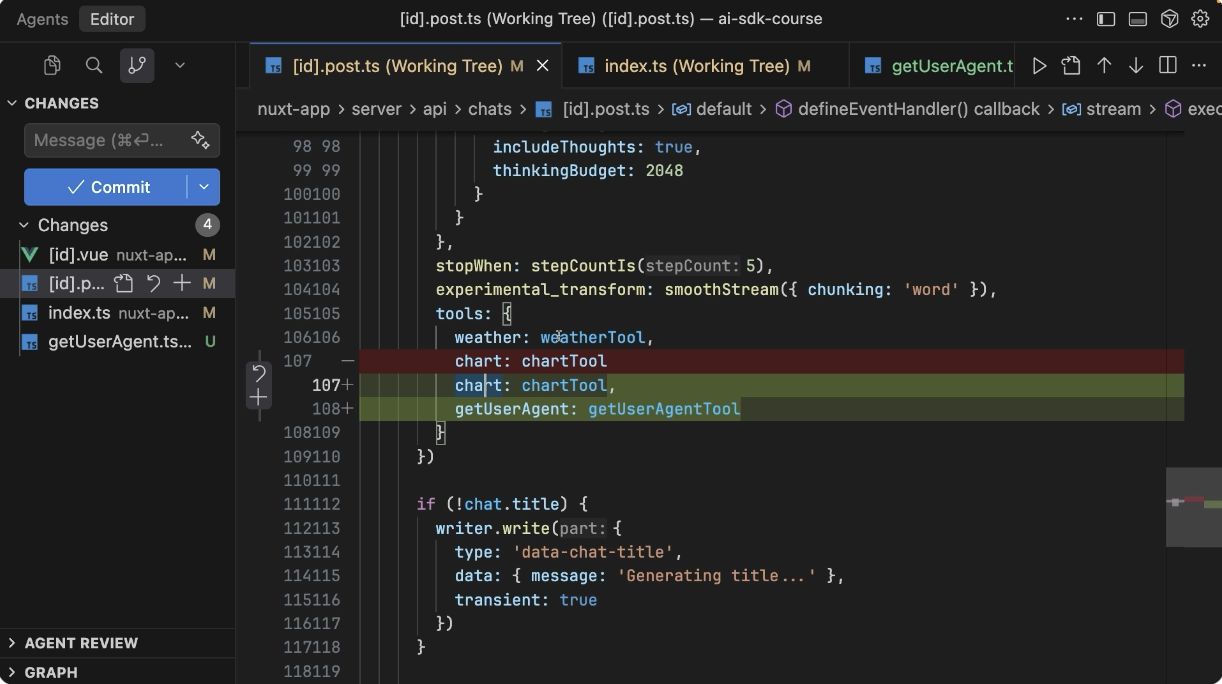Switch to Agents mode
Viewport: 1222px width, 684px height.
pos(42,19)
